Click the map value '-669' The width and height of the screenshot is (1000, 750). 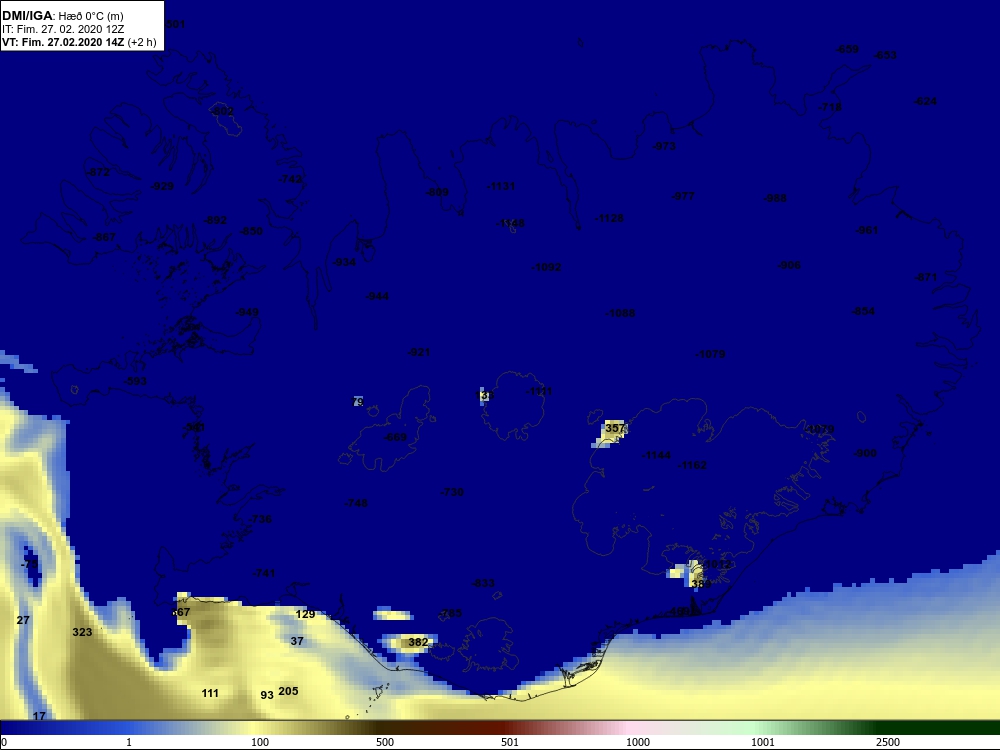395,438
